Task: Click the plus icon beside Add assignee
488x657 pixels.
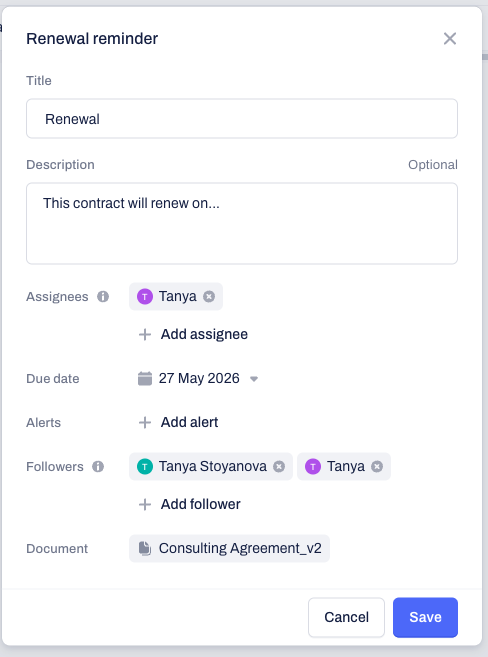Action: [x=145, y=334]
